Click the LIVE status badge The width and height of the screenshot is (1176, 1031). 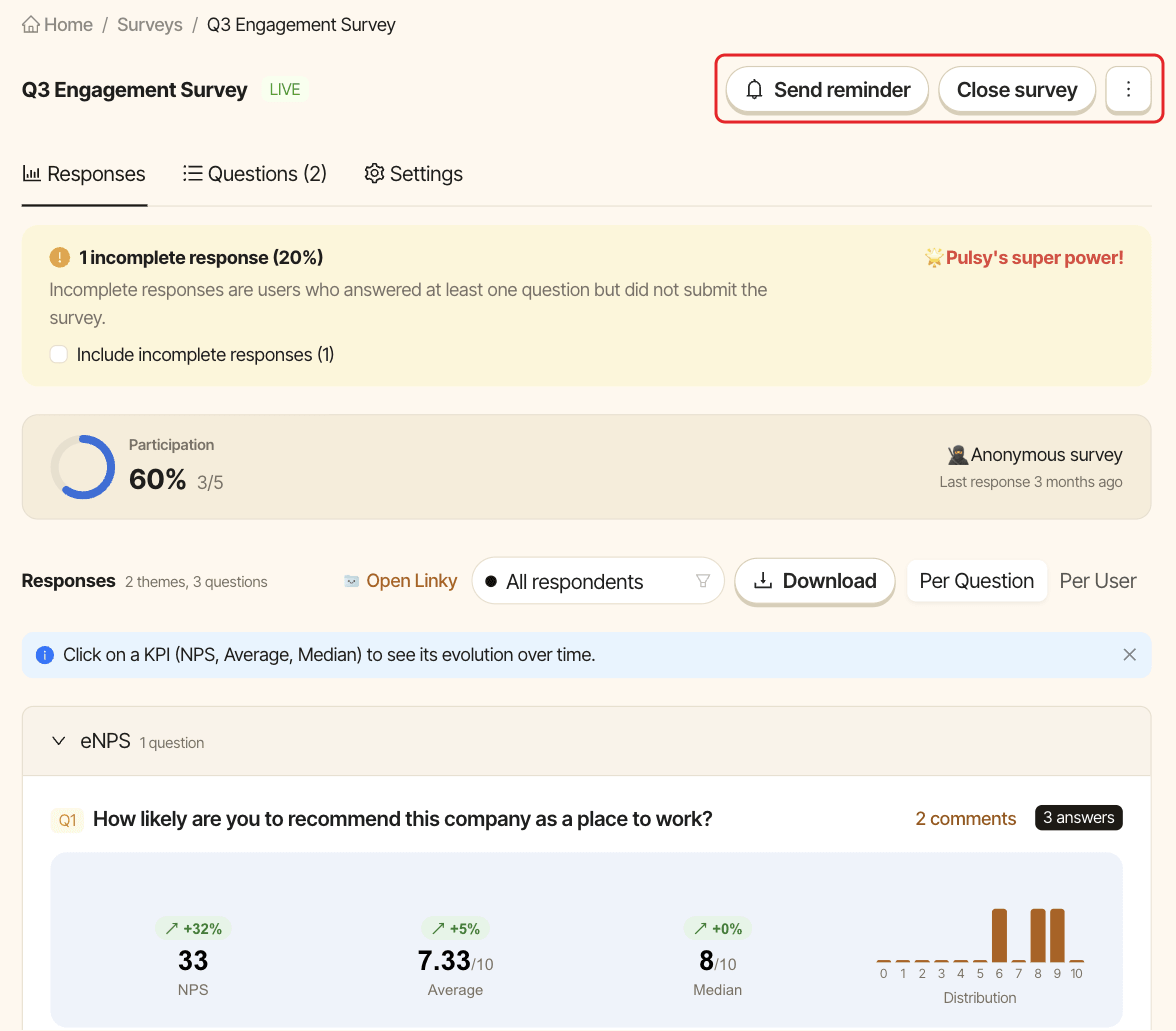[x=285, y=90]
